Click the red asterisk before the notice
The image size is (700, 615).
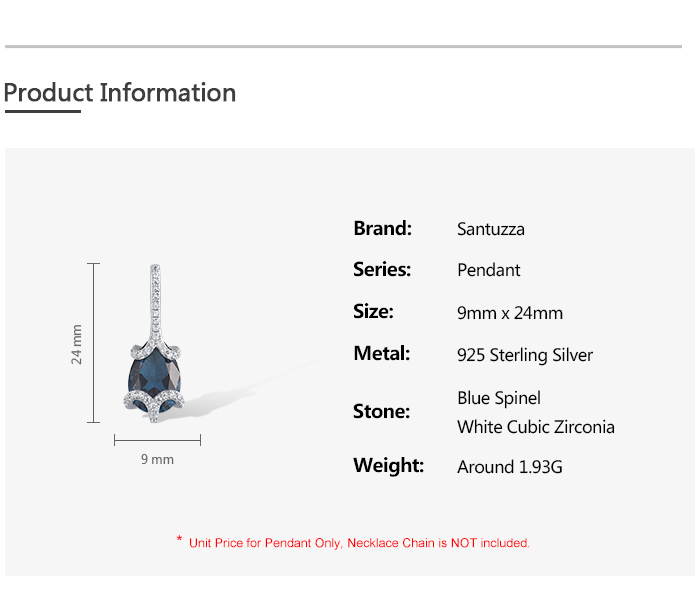[x=179, y=540]
